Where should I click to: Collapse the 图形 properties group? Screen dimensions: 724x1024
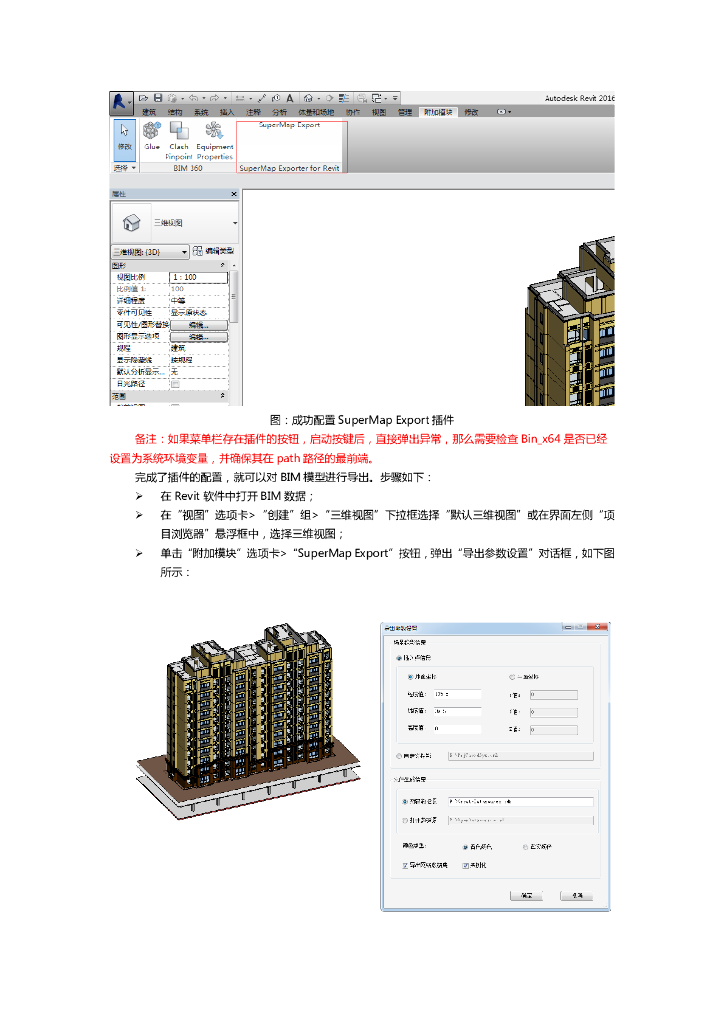[x=223, y=265]
